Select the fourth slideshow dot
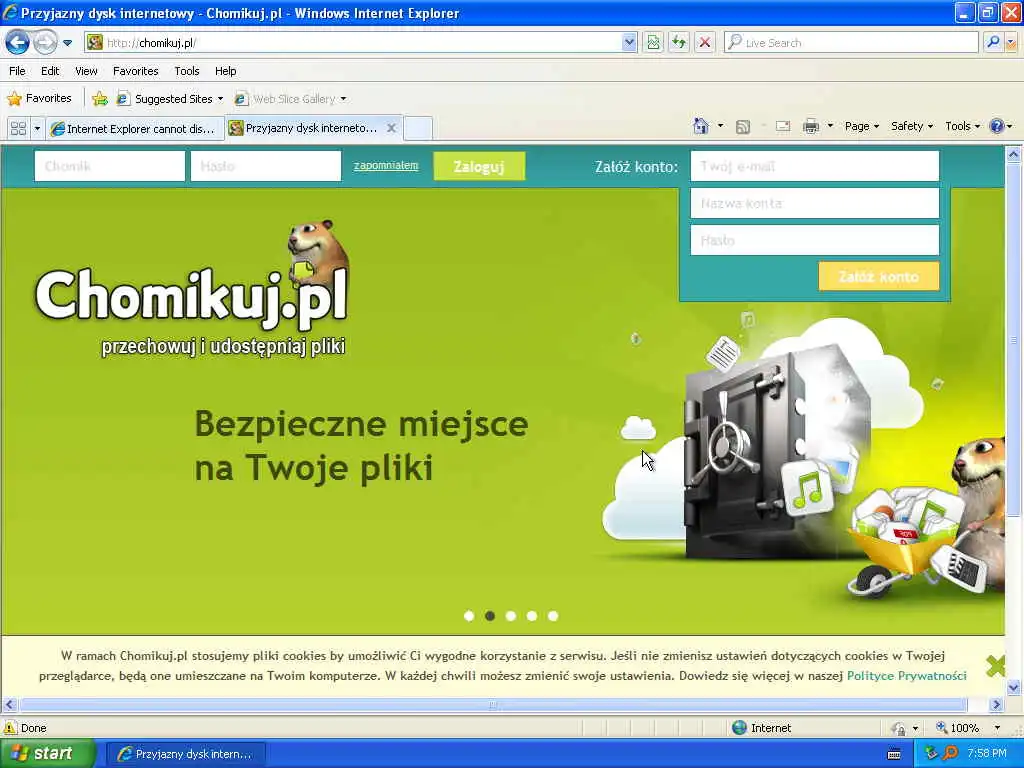The height and width of the screenshot is (768, 1024). point(532,616)
